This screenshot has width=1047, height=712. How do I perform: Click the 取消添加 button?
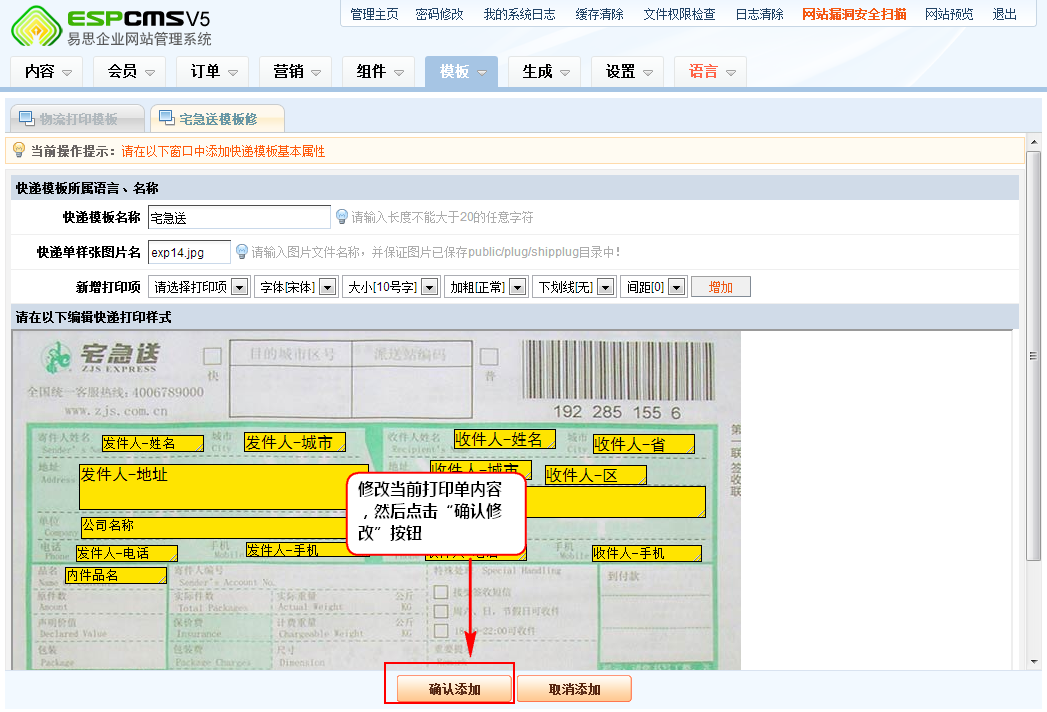[x=574, y=689]
